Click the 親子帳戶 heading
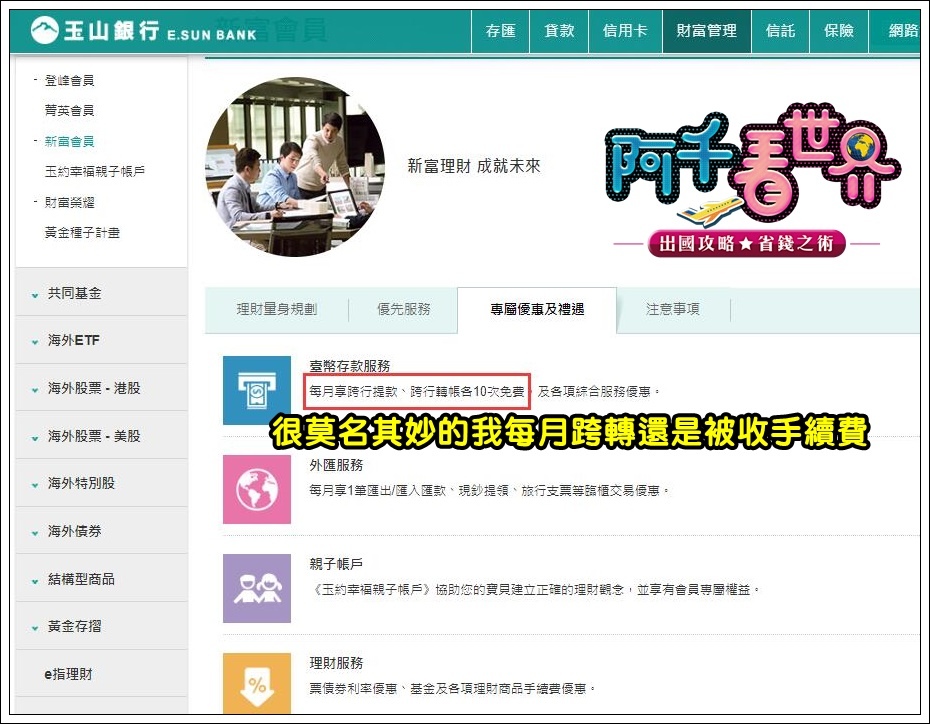930x724 pixels. (336, 564)
